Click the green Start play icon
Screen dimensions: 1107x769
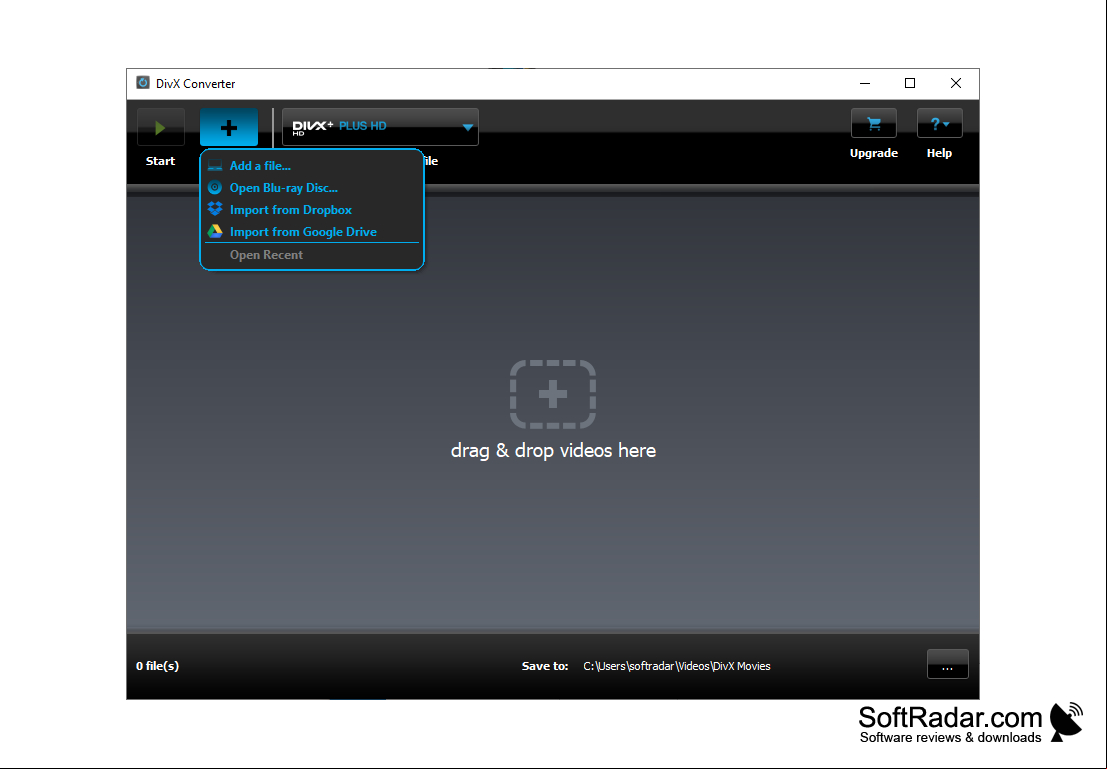[x=161, y=128]
